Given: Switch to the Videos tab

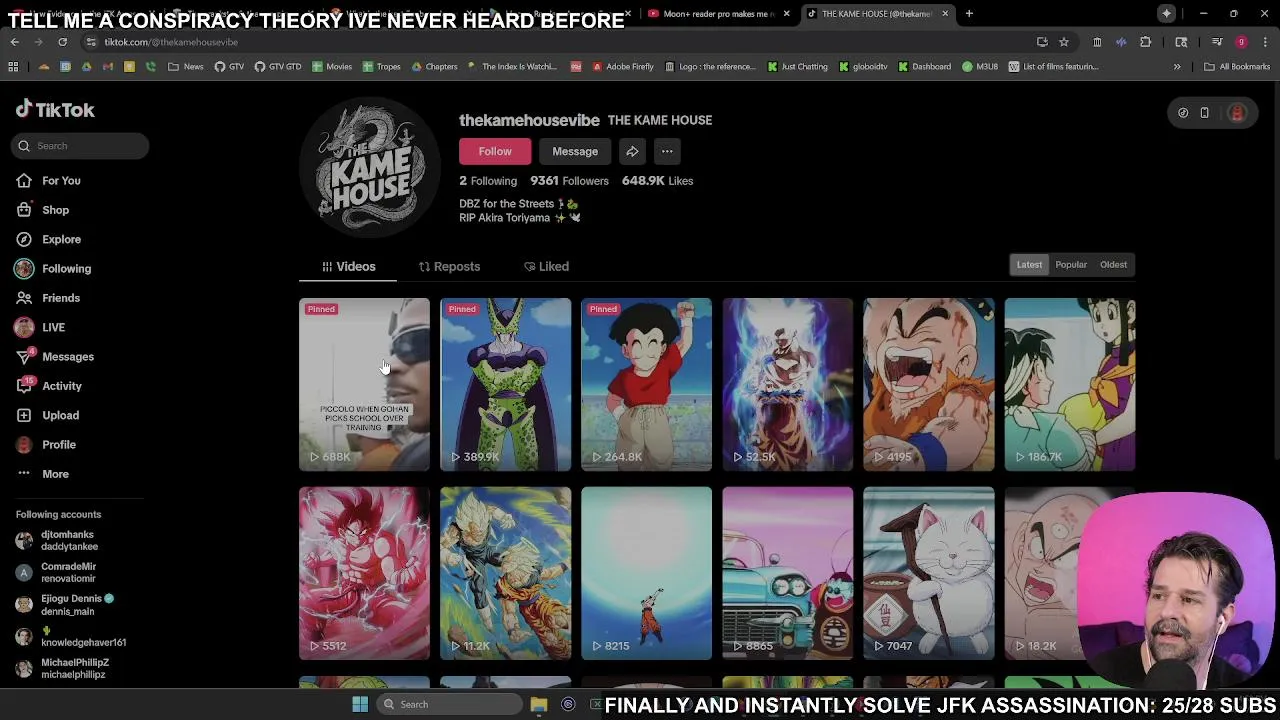Looking at the screenshot, I should coord(349,267).
